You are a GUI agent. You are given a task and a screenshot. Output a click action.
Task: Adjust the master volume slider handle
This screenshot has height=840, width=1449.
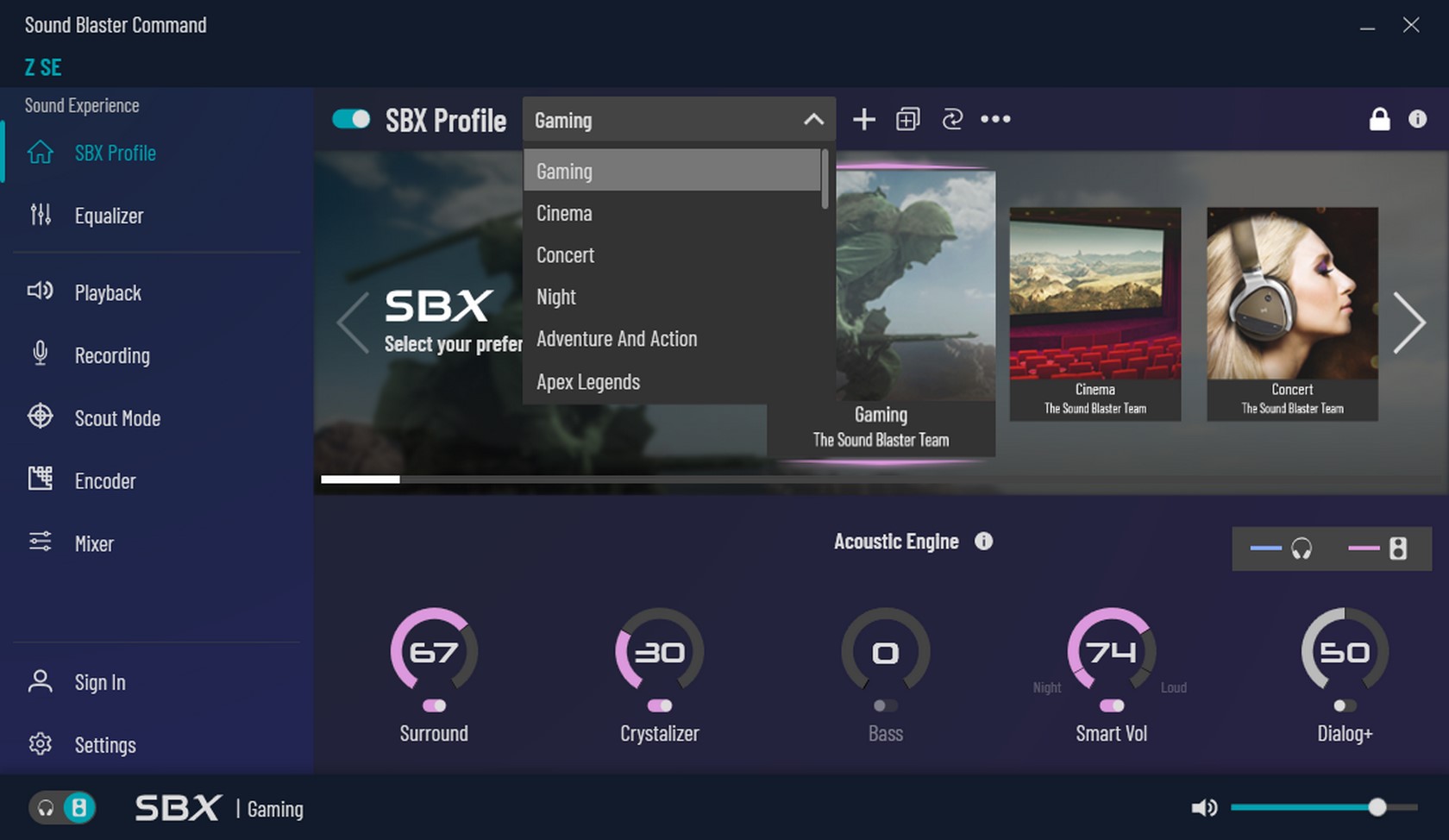point(1377,807)
